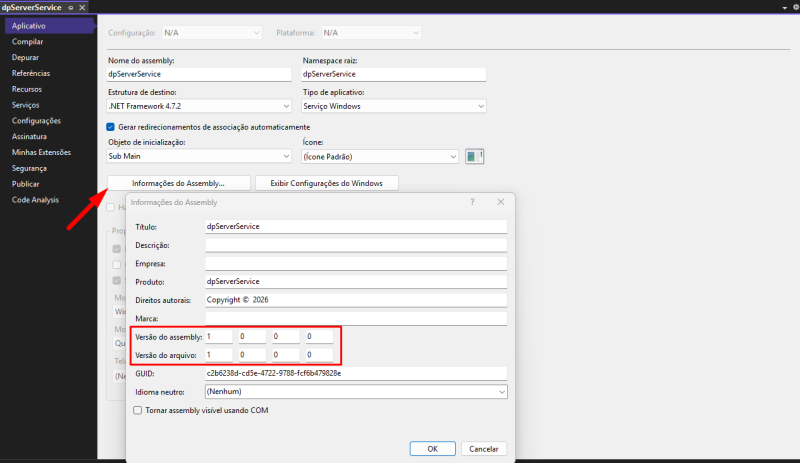Select the Recursos tab
This screenshot has width=800, height=463.
[x=27, y=89]
